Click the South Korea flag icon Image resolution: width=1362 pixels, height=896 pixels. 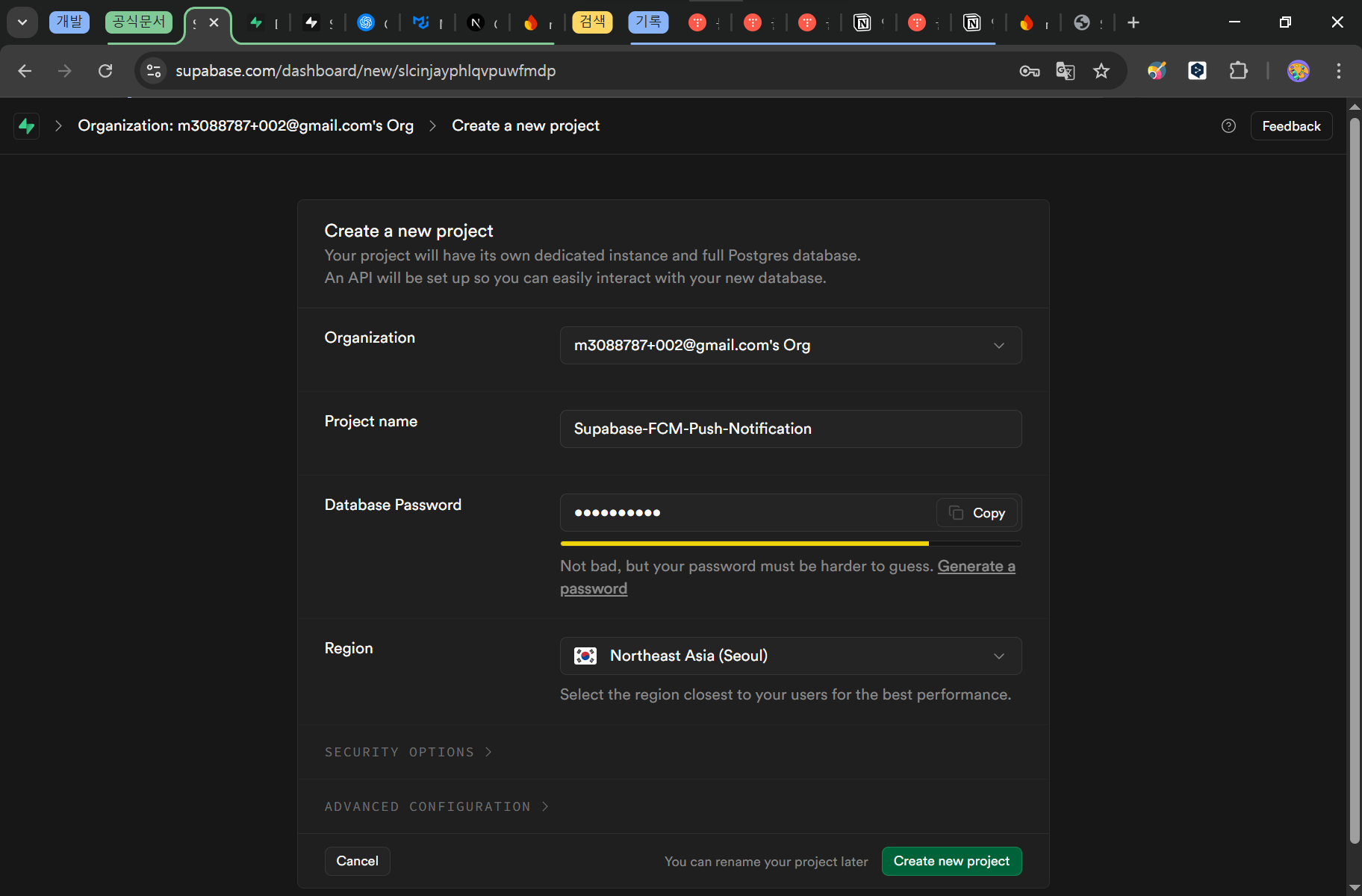tap(585, 656)
